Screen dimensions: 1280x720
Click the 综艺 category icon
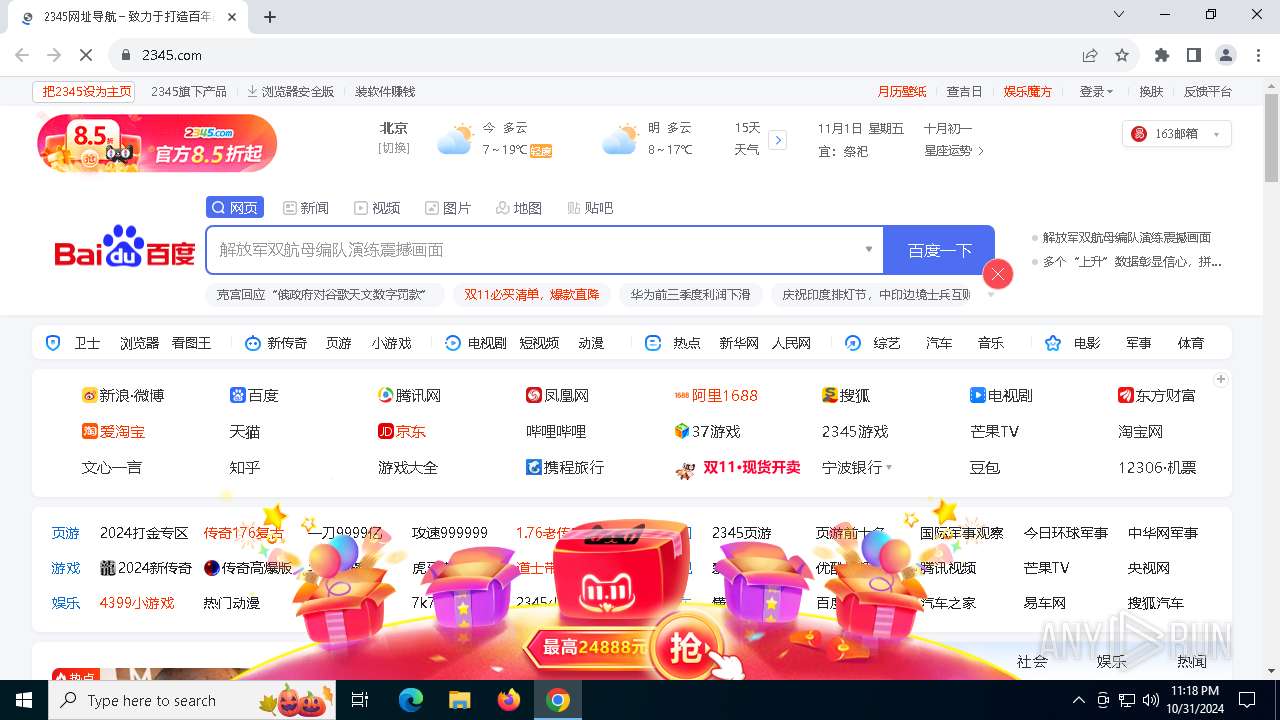(x=853, y=343)
